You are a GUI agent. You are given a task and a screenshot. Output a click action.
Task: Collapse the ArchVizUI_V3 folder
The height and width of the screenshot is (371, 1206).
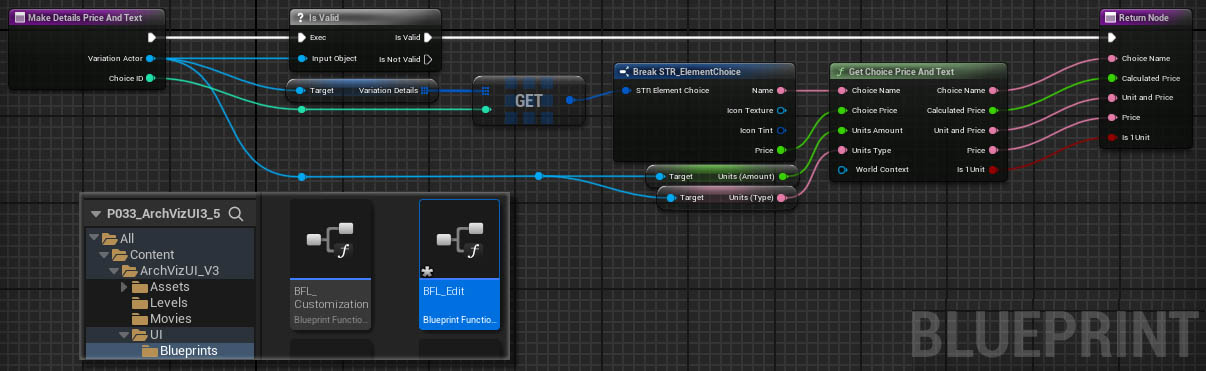(114, 270)
